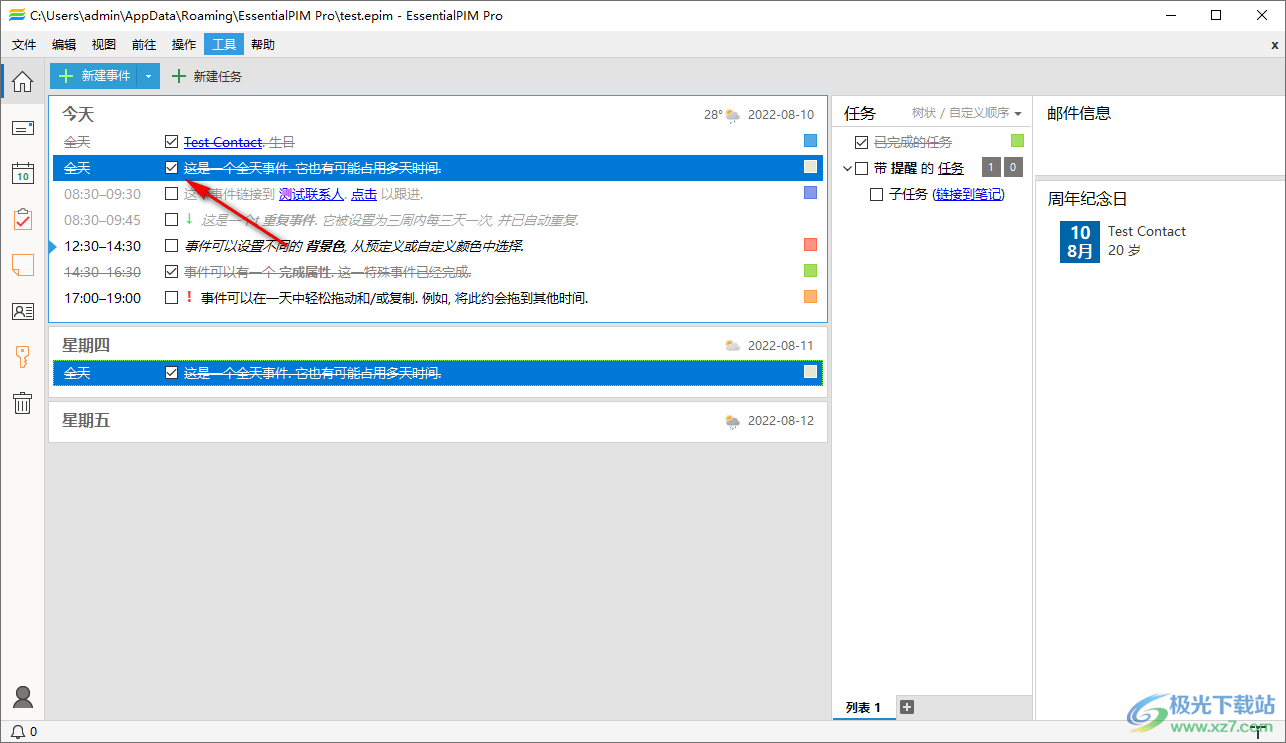Open the Passwords key module
The height and width of the screenshot is (743, 1286).
click(x=22, y=357)
